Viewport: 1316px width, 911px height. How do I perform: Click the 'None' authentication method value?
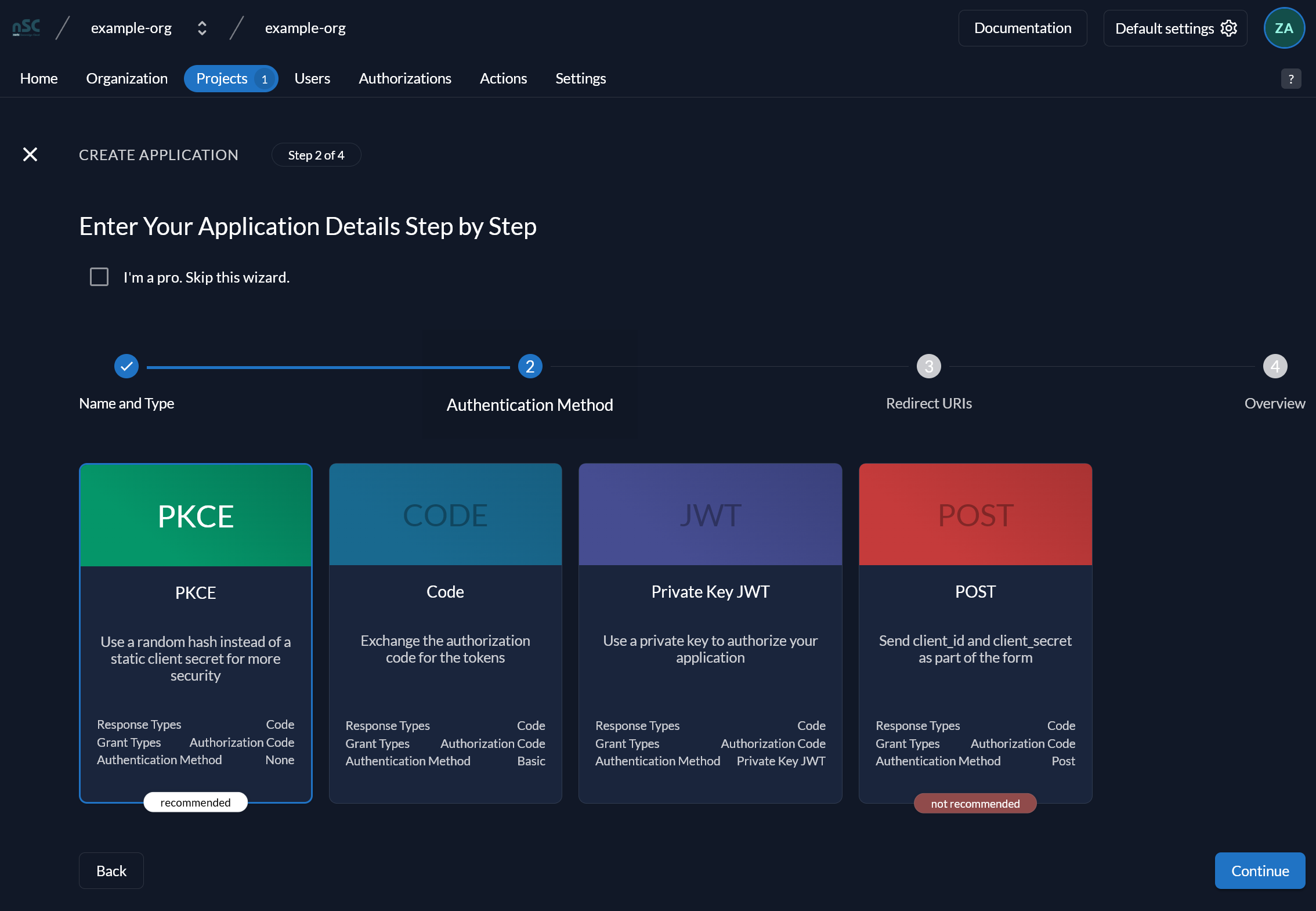pos(280,760)
